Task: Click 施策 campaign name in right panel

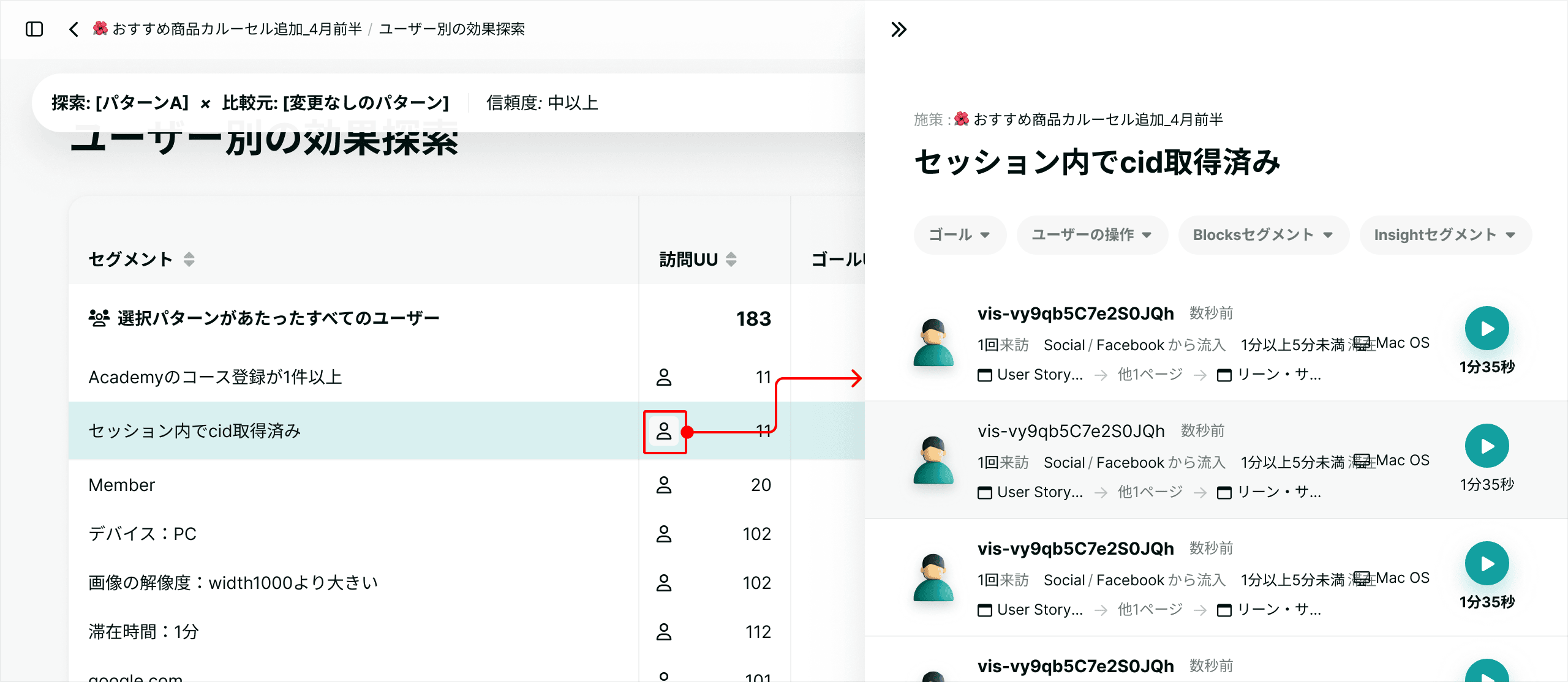Action: tap(1089, 119)
